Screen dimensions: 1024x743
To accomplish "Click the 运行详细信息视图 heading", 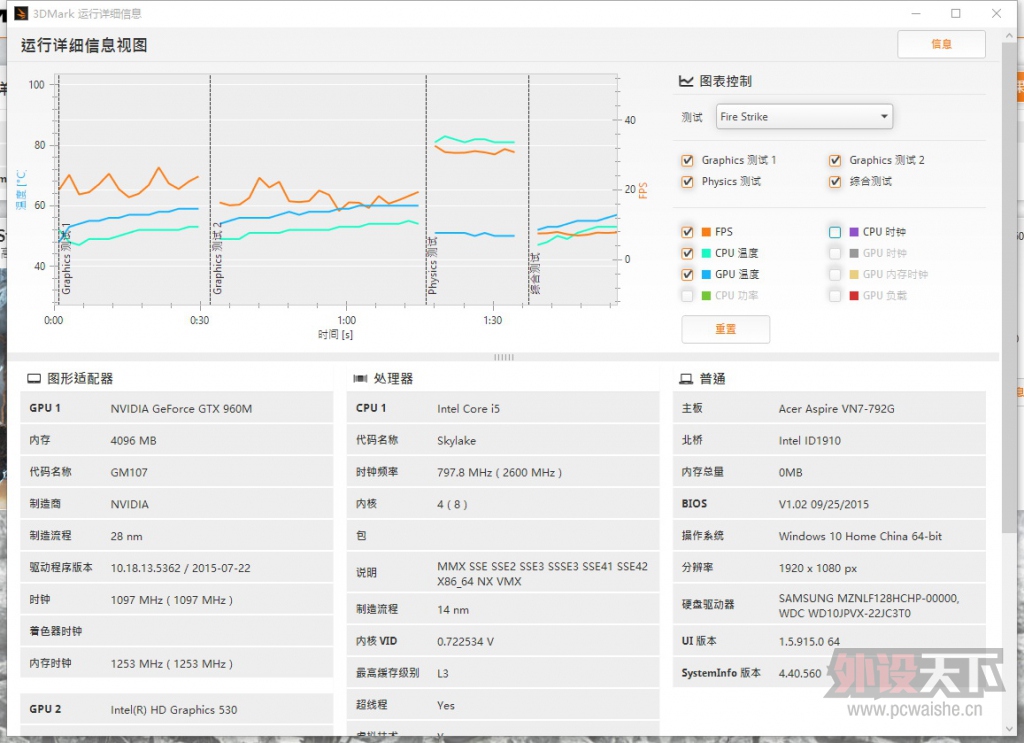I will click(84, 45).
